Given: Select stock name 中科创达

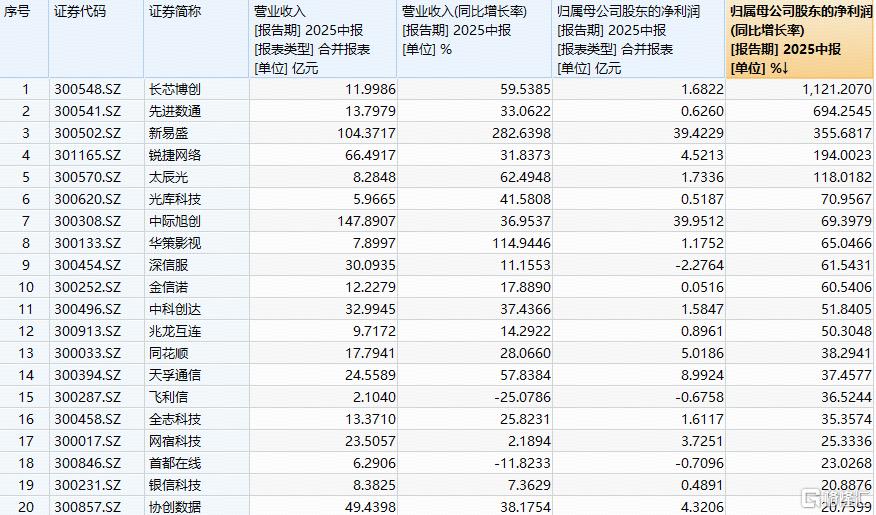Looking at the screenshot, I should pos(175,309).
